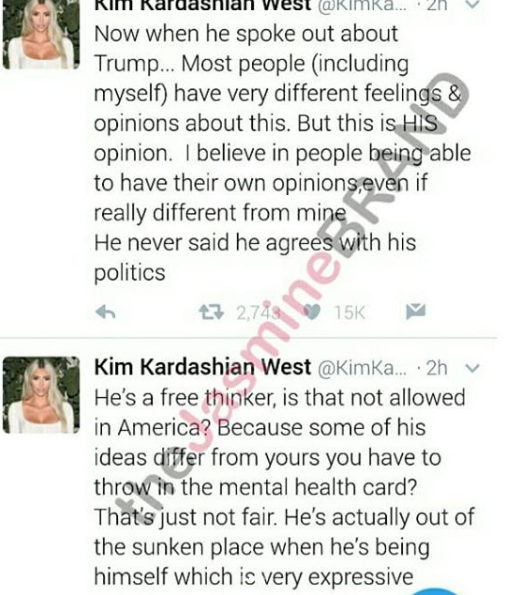Visit the @KimKa... handle on second tweet

(362, 368)
